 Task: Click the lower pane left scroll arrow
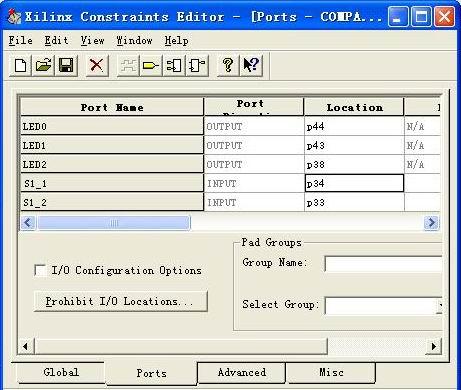coord(26,346)
